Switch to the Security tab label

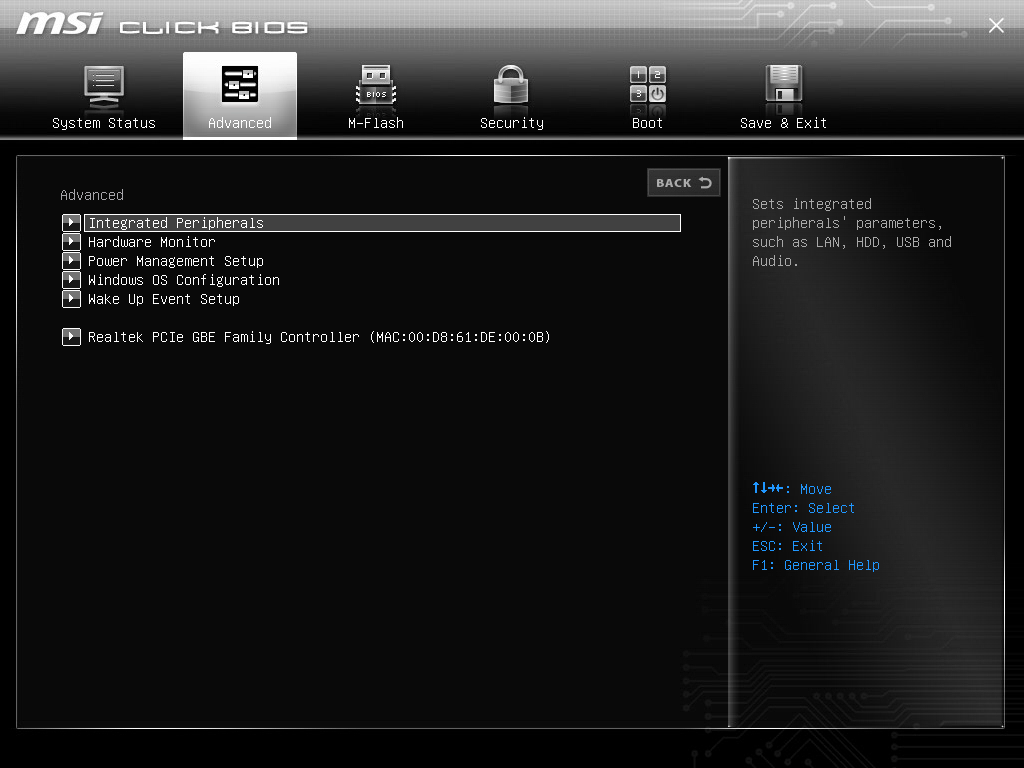point(511,123)
